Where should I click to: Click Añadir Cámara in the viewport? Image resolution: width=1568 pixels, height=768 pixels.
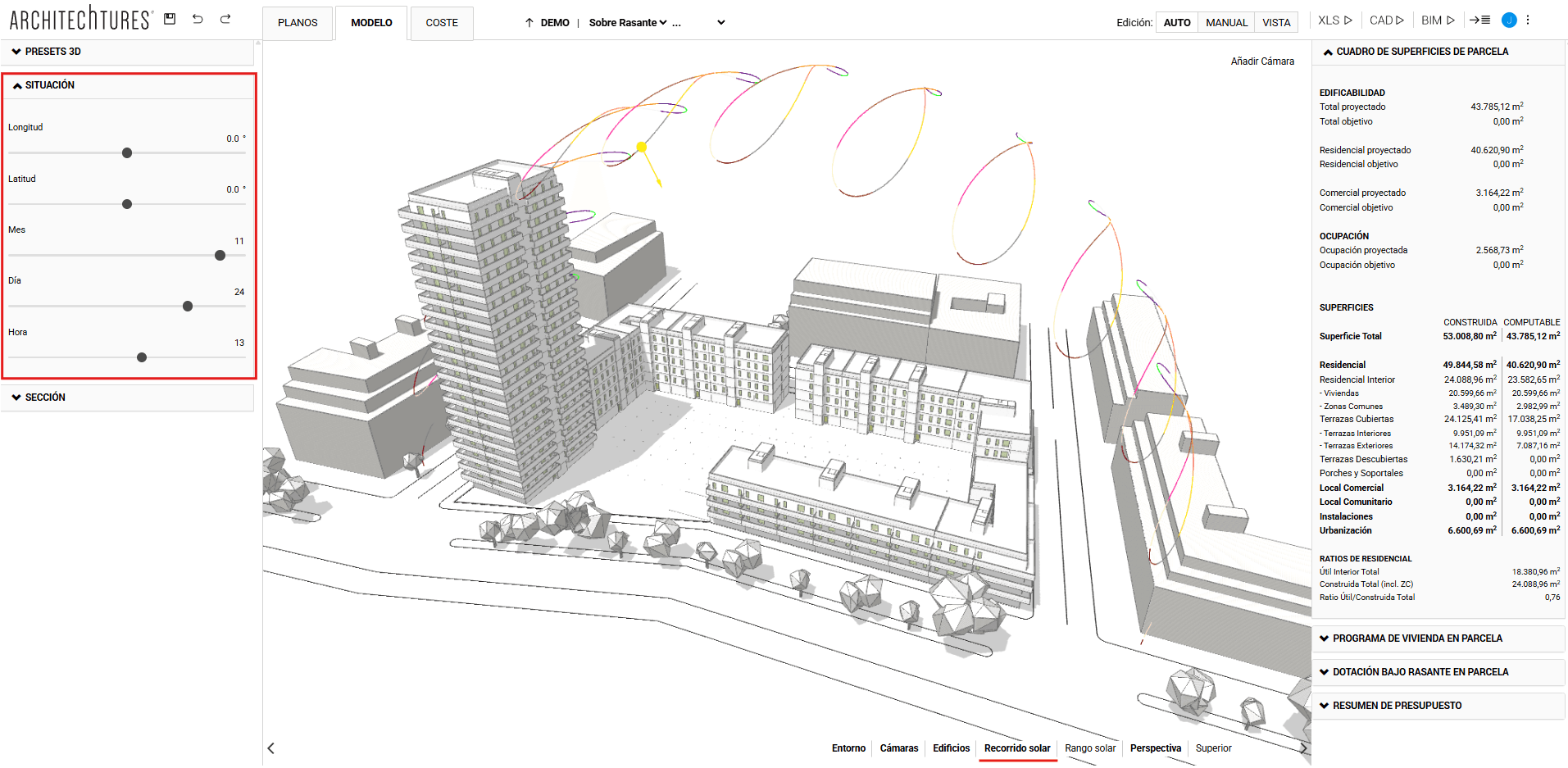[x=1262, y=61]
